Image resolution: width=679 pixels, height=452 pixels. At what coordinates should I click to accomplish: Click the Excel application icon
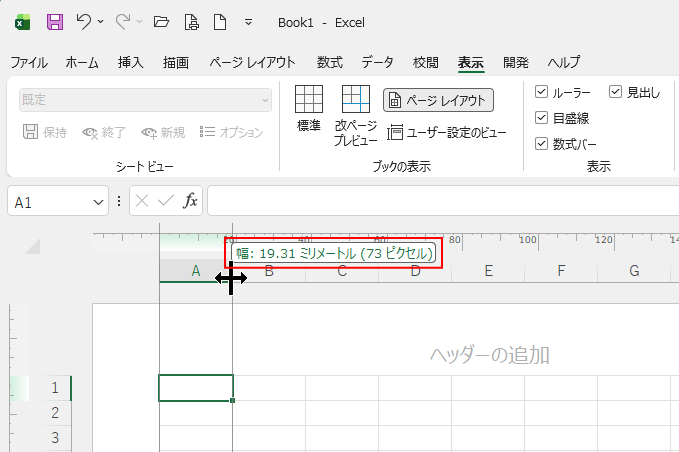click(x=22, y=22)
